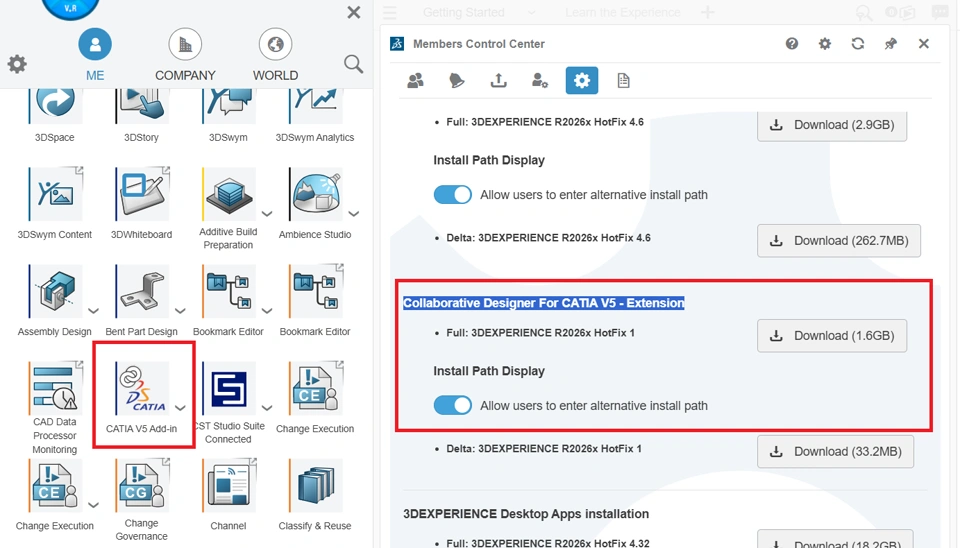Open compass settings gear icon

click(x=17, y=64)
